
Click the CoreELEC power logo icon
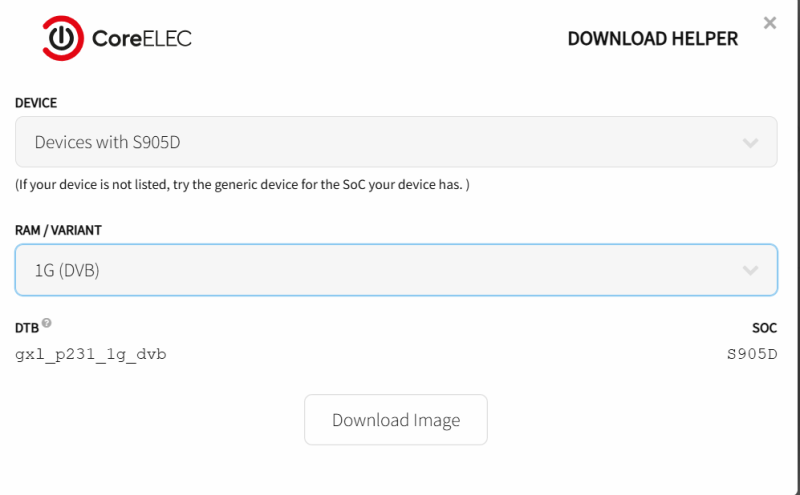pos(63,38)
